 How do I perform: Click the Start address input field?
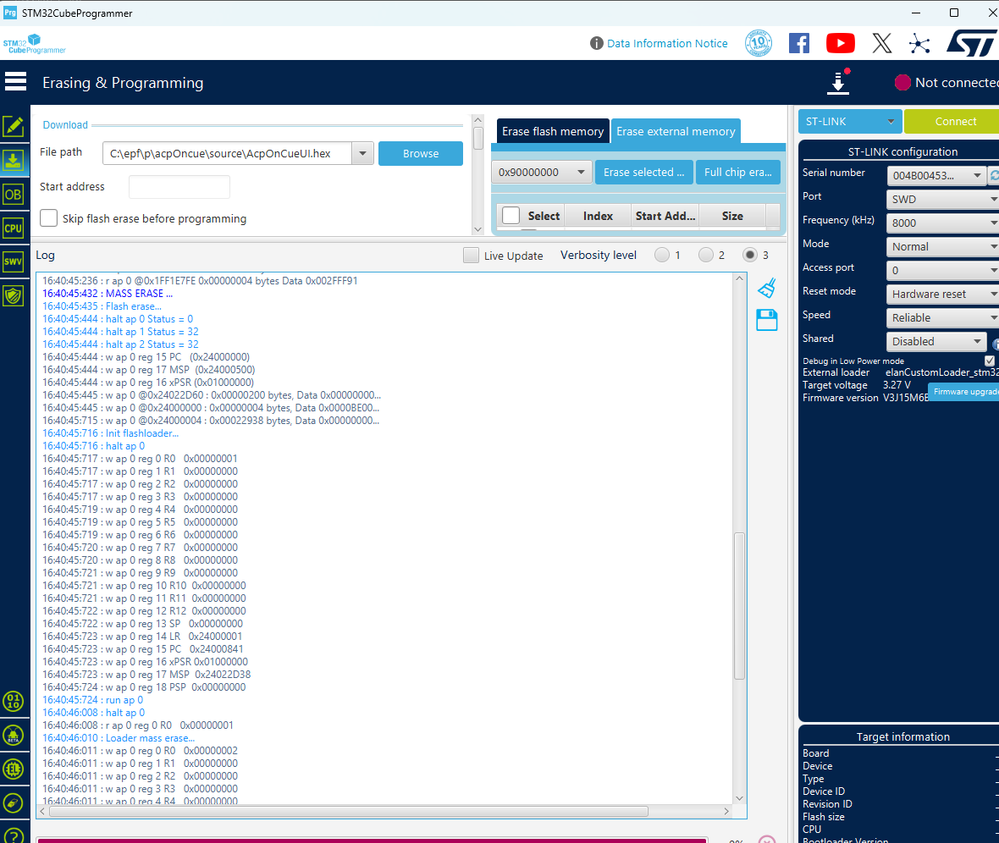pyautogui.click(x=179, y=187)
